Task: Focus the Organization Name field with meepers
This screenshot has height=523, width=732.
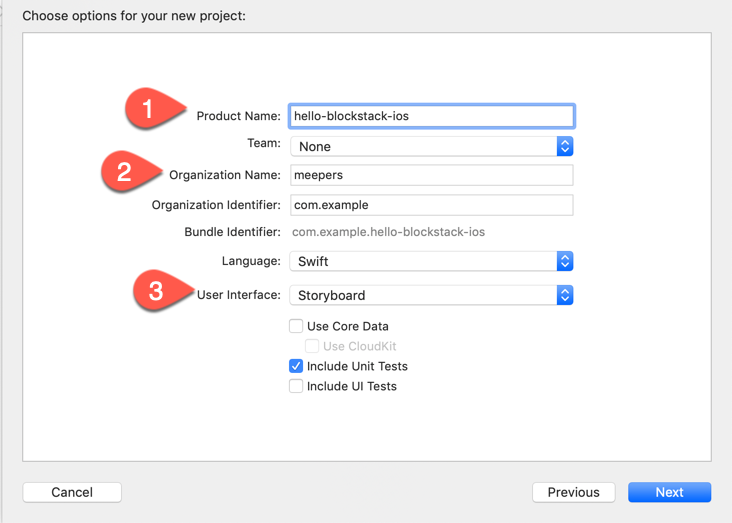Action: tap(431, 175)
